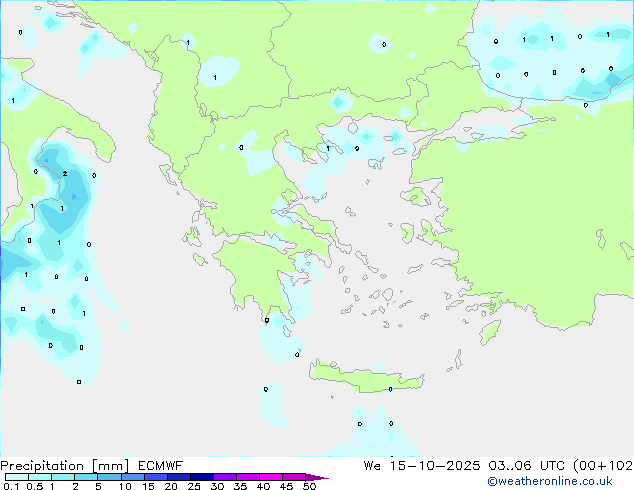Image resolution: width=634 pixels, height=490 pixels.
Task: Choose the 10–15 mm blue legend swatch
Action: coord(133,477)
